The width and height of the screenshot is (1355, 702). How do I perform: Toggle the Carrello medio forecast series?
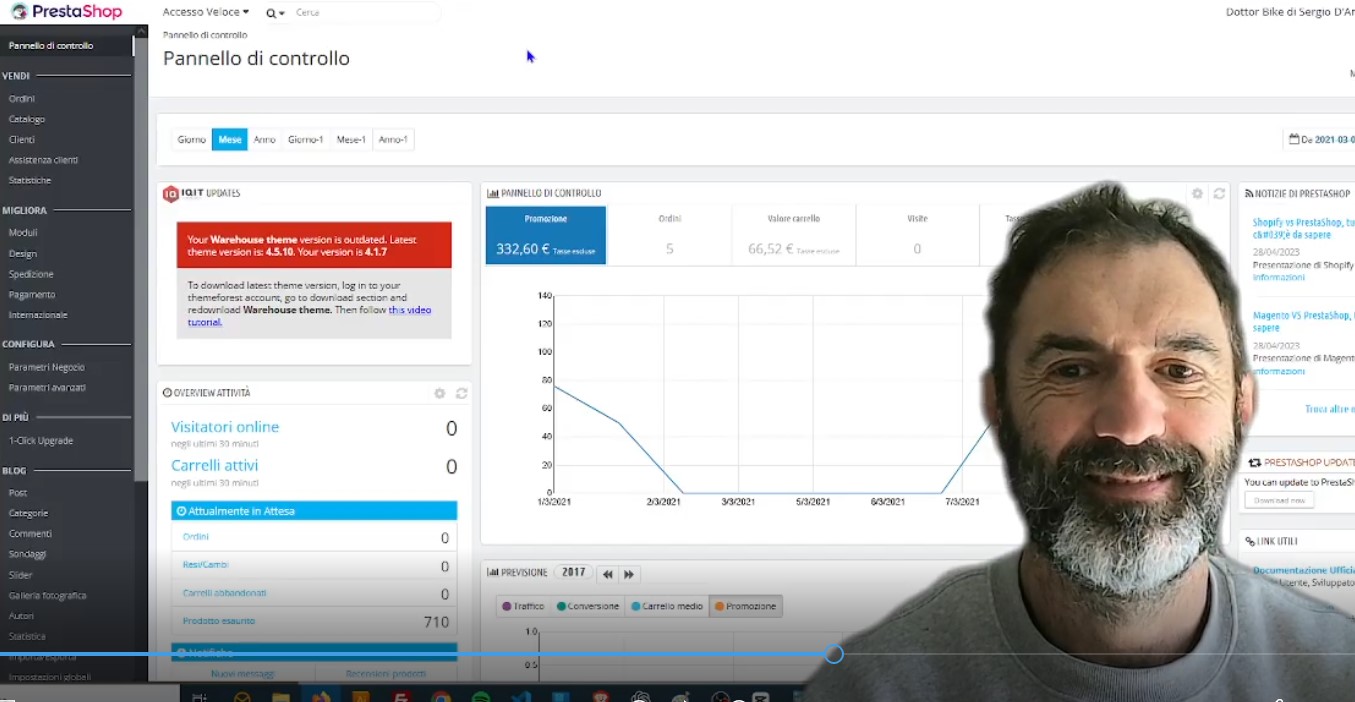666,606
